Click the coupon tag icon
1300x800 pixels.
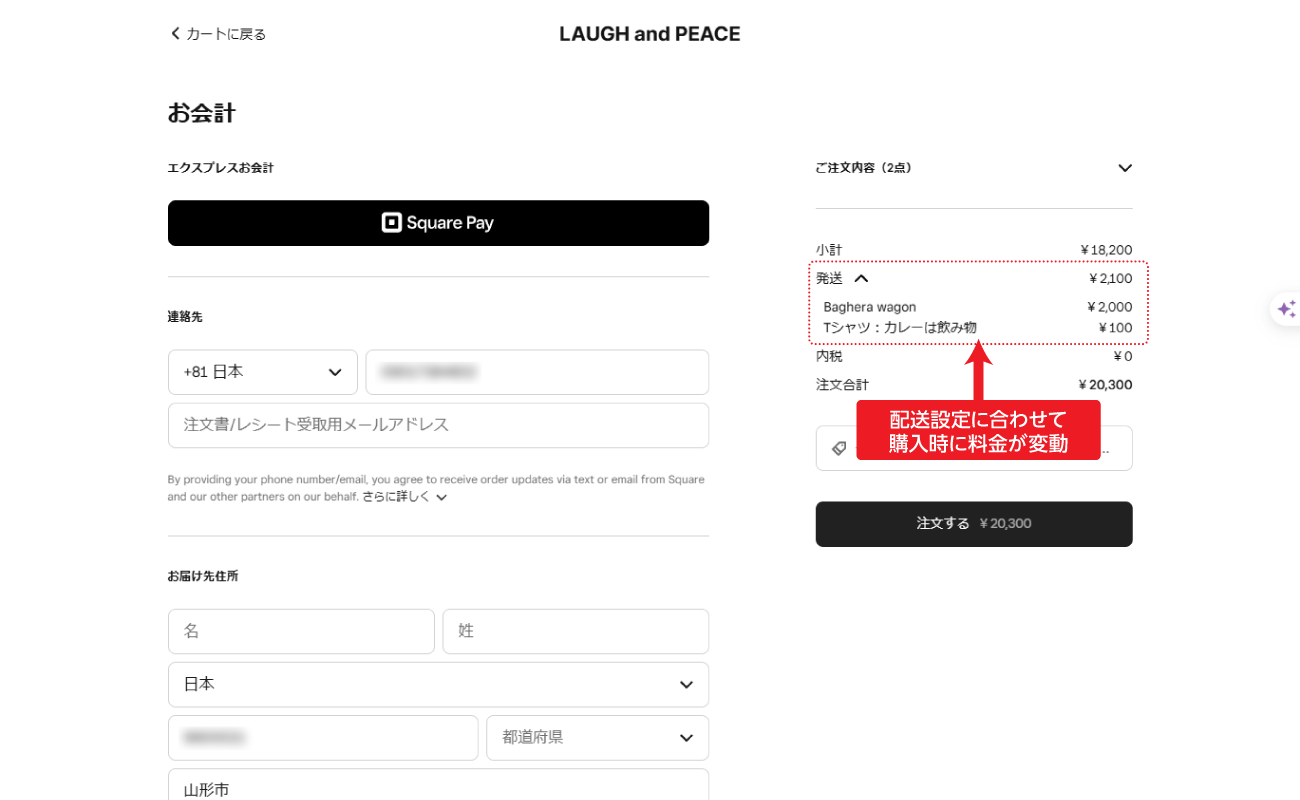coord(838,448)
